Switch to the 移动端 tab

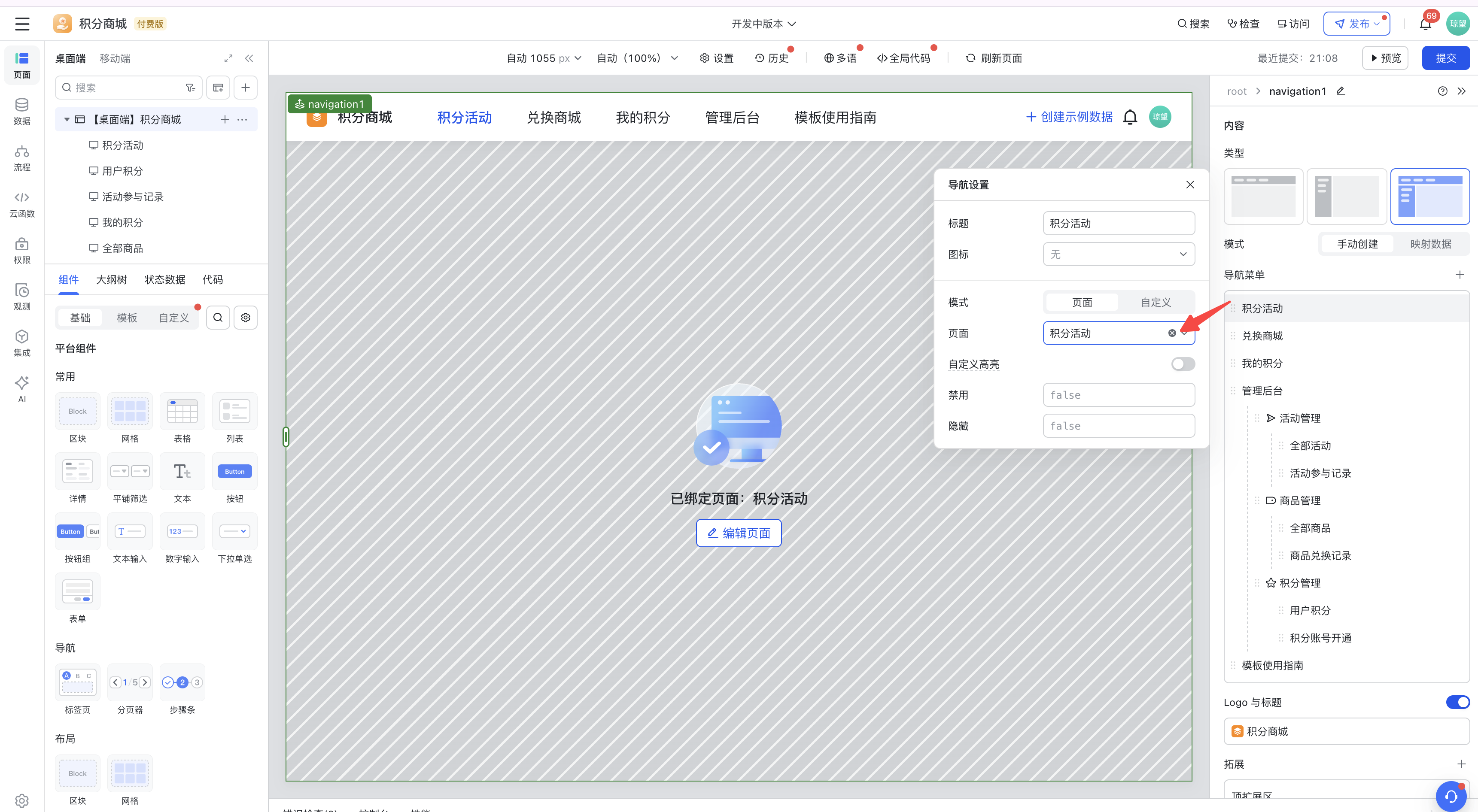click(115, 58)
